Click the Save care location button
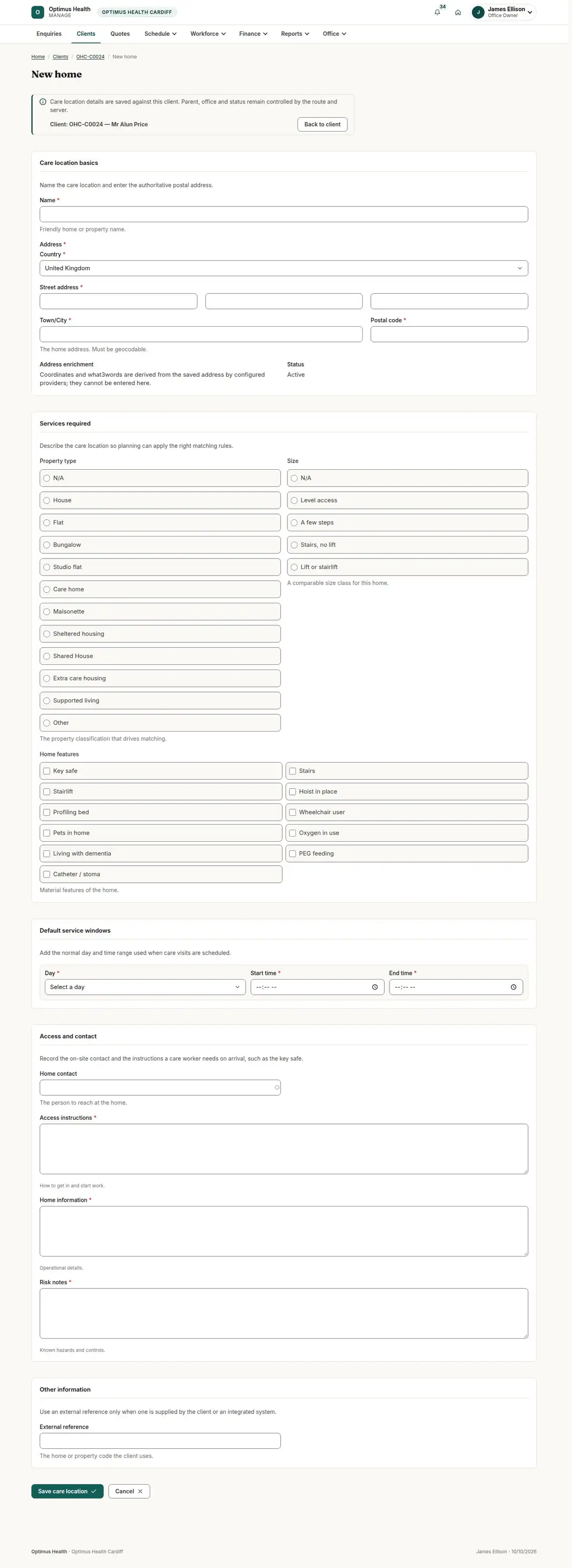 [68, 1491]
